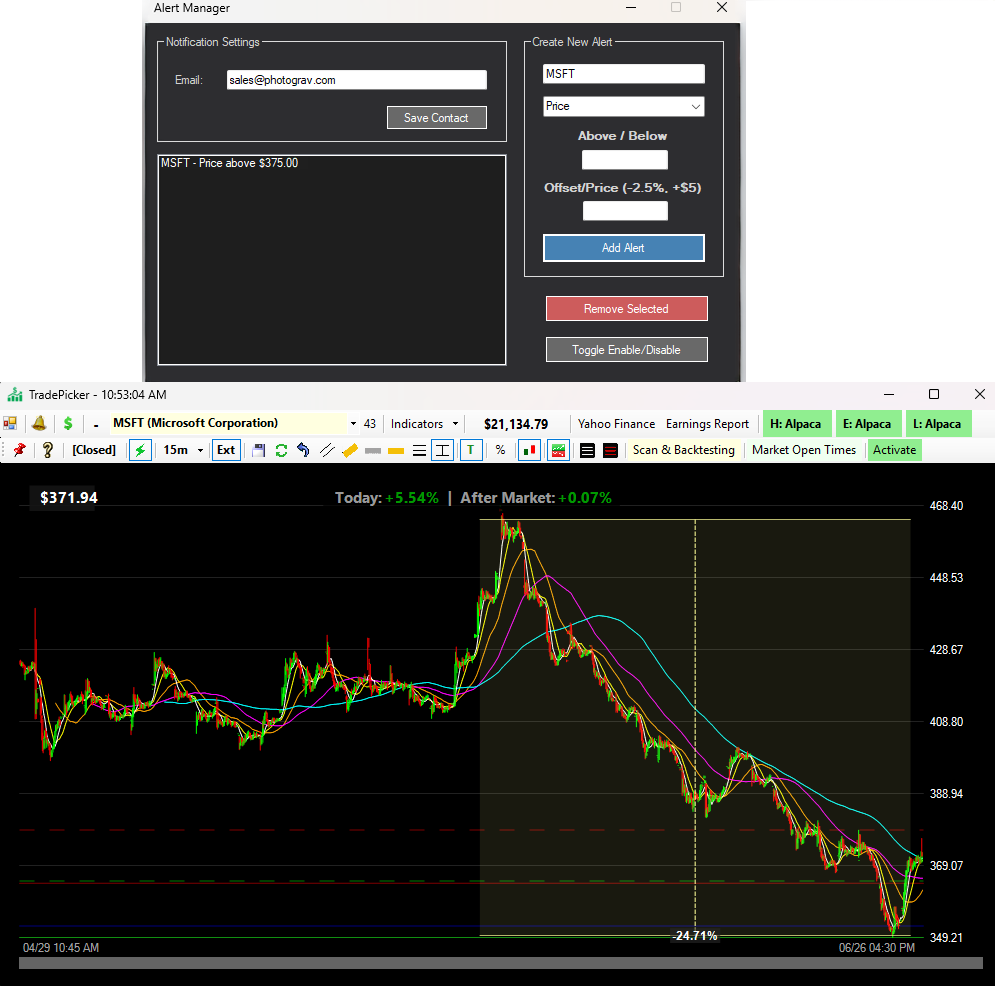Click the Email input field
Viewport: 995px width, 986px height.
pos(357,80)
